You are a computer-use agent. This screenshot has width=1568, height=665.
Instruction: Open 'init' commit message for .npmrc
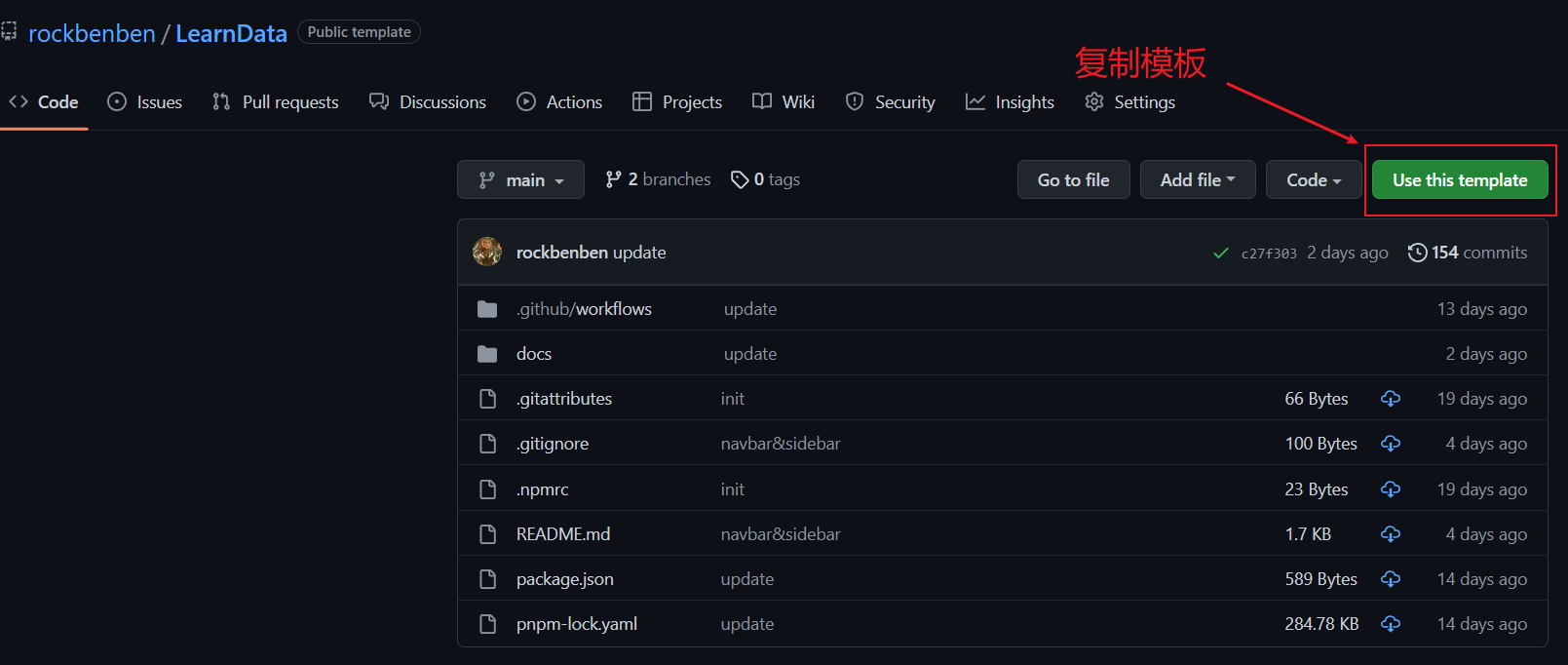[x=733, y=489]
